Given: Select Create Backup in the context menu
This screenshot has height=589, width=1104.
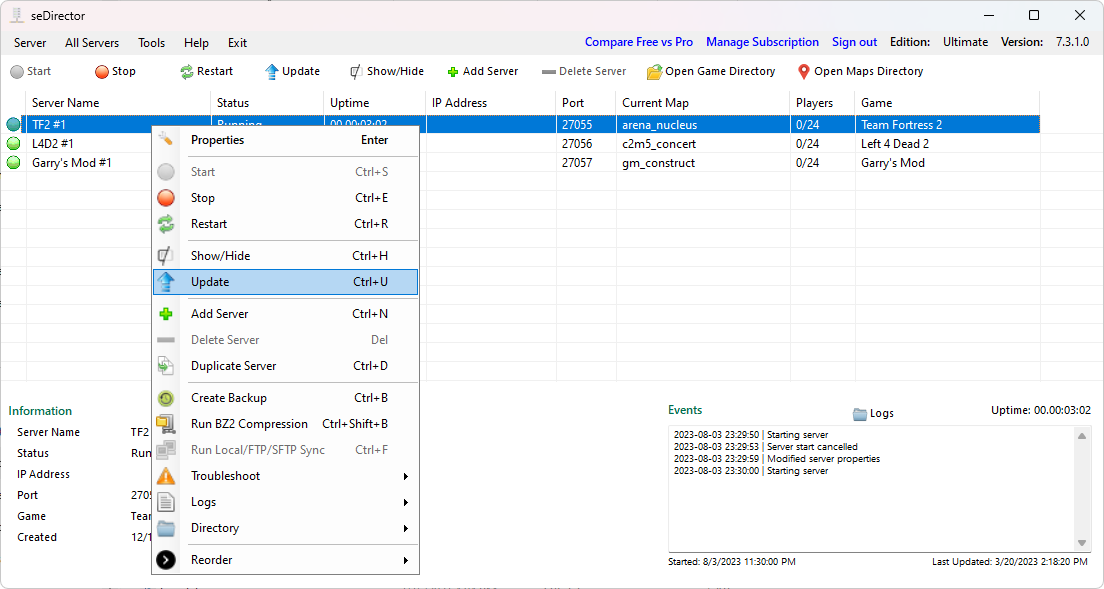Looking at the screenshot, I should (228, 398).
